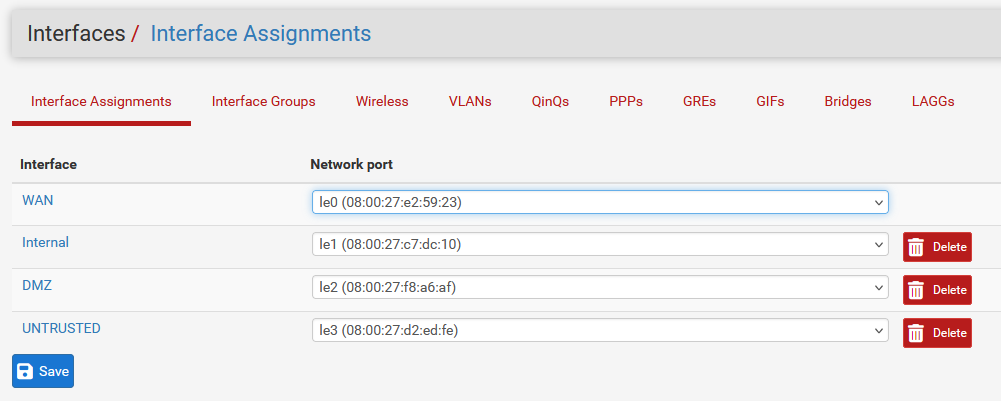Go to the VLANs tab
Image resolution: width=1001 pixels, height=401 pixels.
click(470, 102)
